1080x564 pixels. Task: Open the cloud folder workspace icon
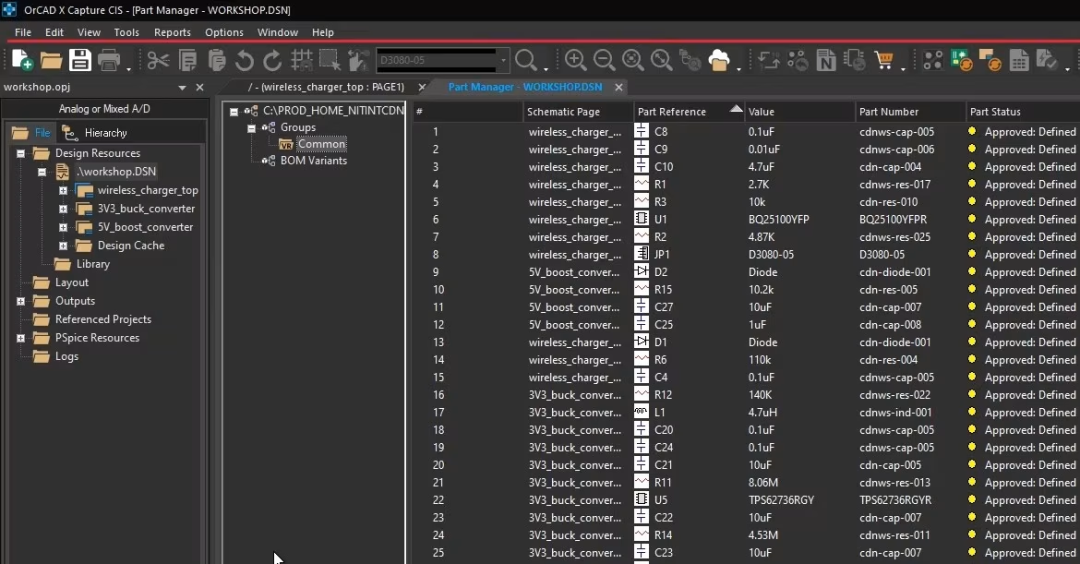718,61
